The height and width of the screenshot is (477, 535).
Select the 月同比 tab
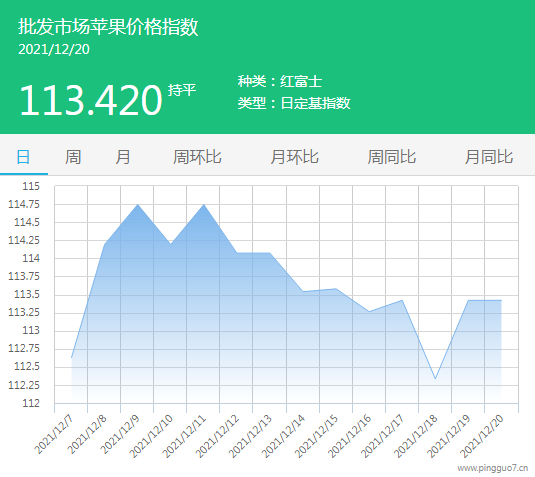click(489, 157)
